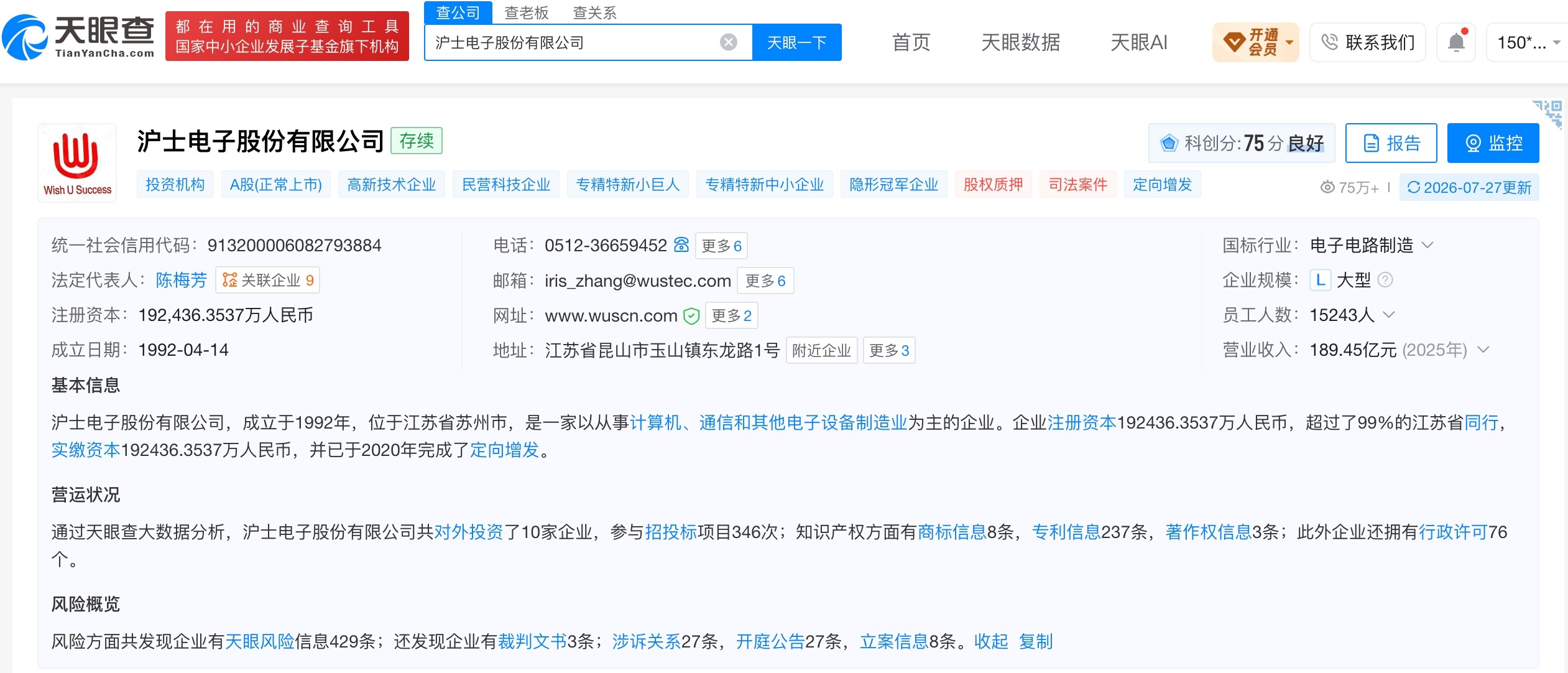This screenshot has width=1568, height=673.
Task: Click the 专精特新中小企业 tag
Action: 765,184
